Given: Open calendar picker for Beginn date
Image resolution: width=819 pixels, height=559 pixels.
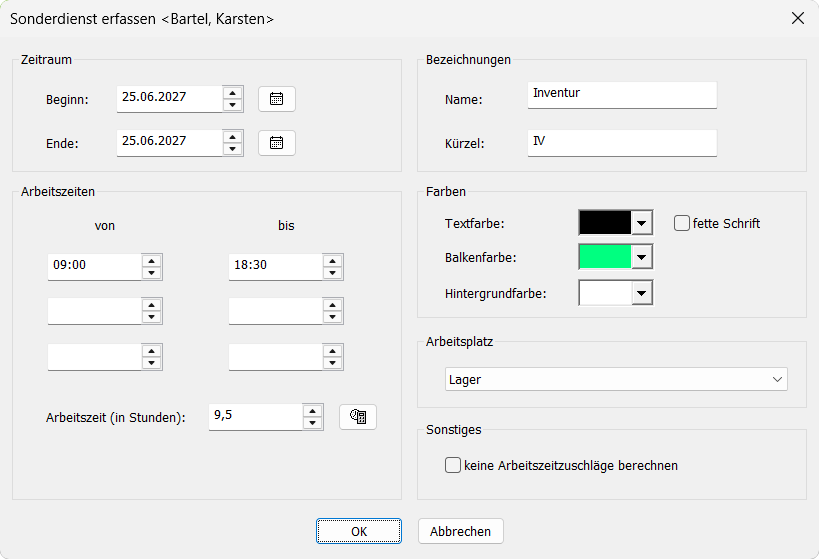Looking at the screenshot, I should [277, 99].
